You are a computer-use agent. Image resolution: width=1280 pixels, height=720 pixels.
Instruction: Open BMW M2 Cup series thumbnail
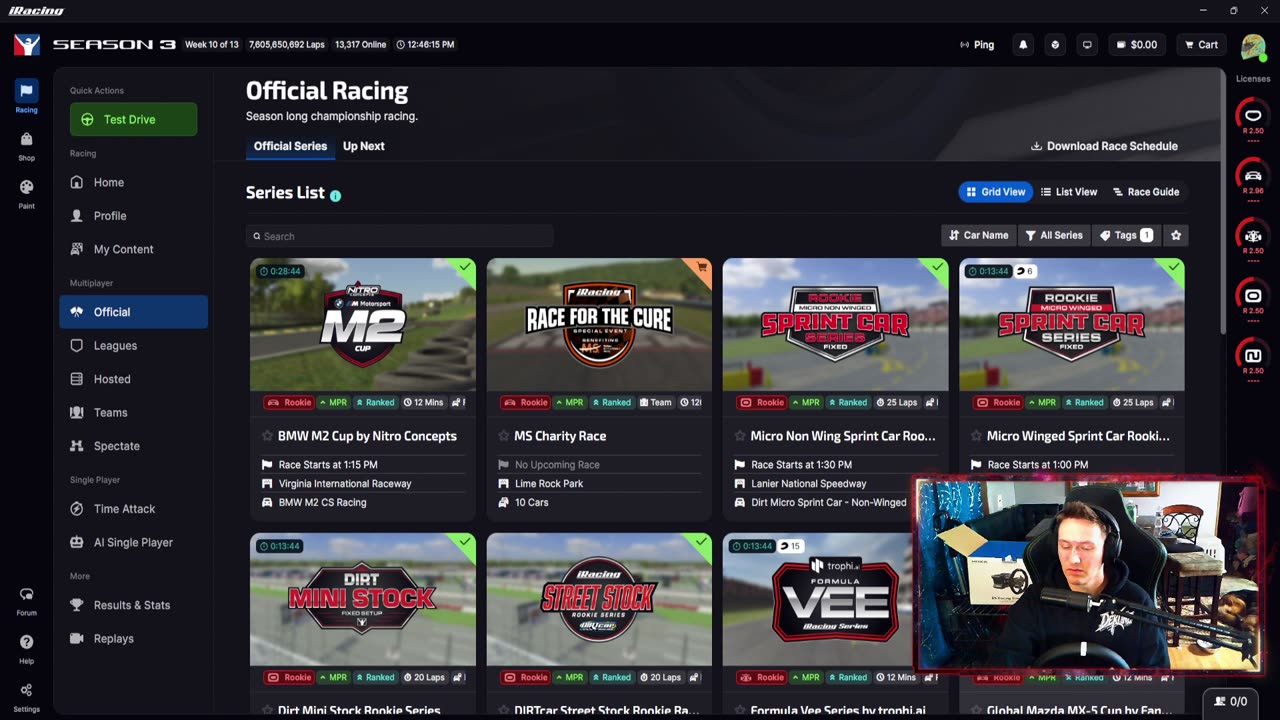[363, 325]
